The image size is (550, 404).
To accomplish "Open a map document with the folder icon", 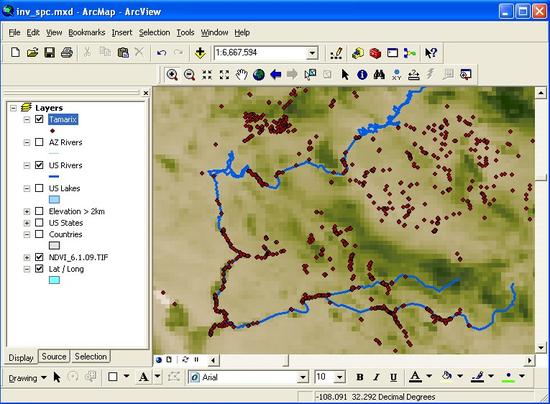I will 32,53.
